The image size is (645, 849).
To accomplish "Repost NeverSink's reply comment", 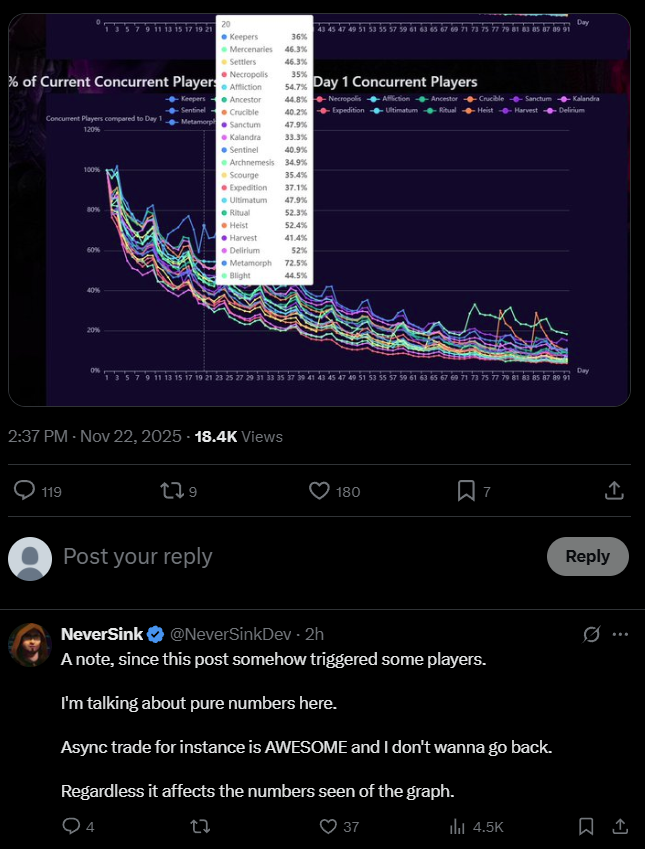I will (x=200, y=826).
